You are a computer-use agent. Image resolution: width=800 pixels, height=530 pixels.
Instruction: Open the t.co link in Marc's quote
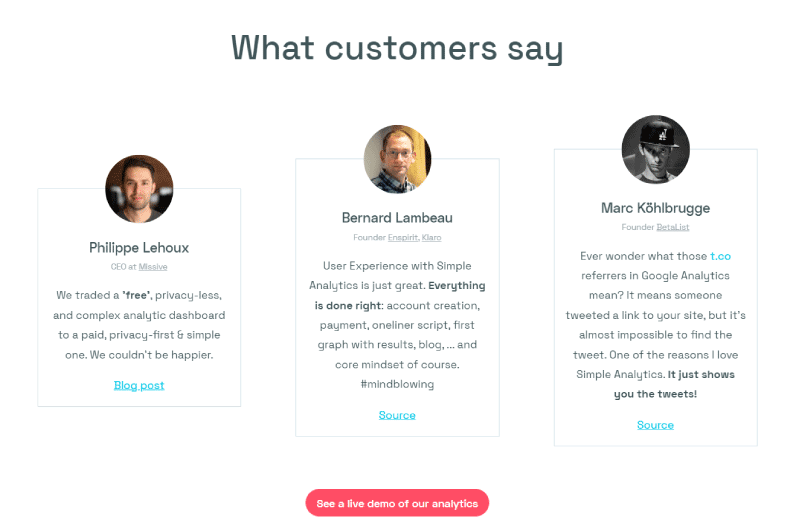click(720, 256)
